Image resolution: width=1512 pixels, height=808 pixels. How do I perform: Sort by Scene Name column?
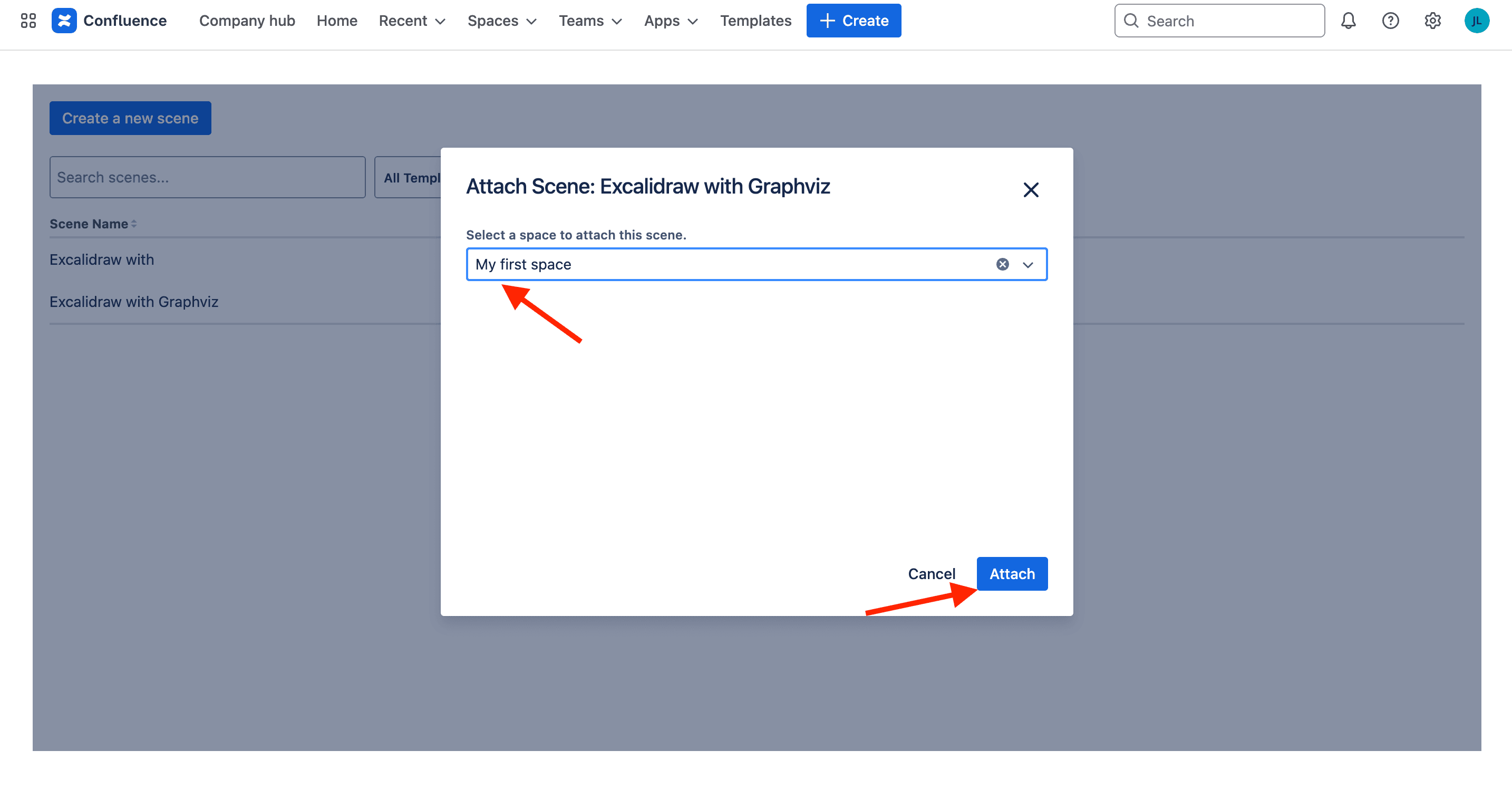(x=93, y=224)
